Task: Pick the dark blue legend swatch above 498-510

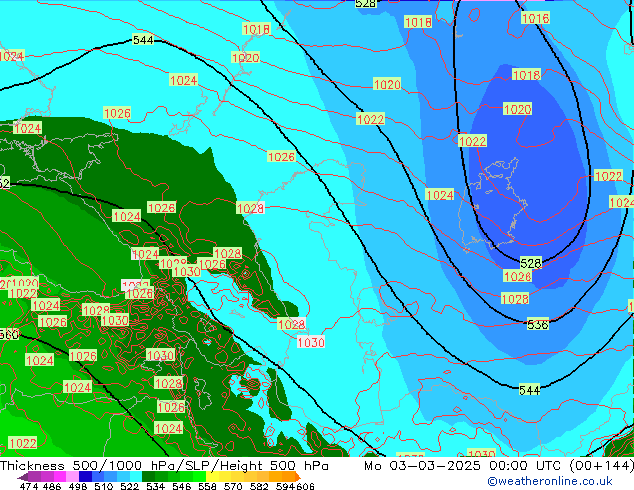Action: point(85,476)
